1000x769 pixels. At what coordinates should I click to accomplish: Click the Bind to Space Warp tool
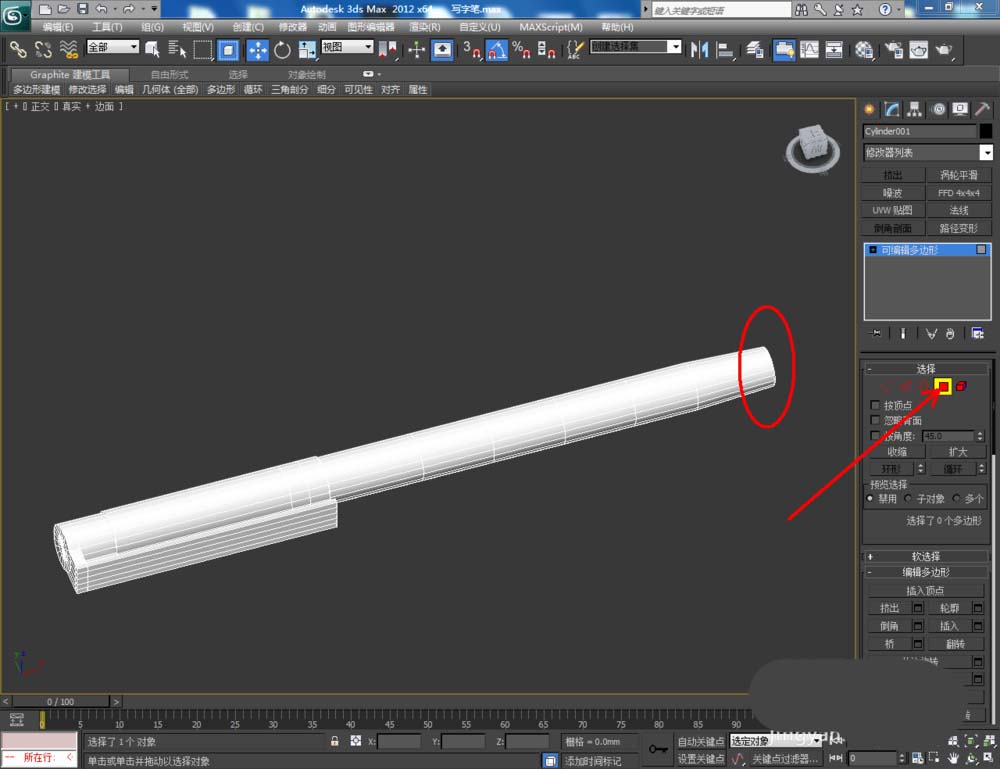tap(68, 49)
